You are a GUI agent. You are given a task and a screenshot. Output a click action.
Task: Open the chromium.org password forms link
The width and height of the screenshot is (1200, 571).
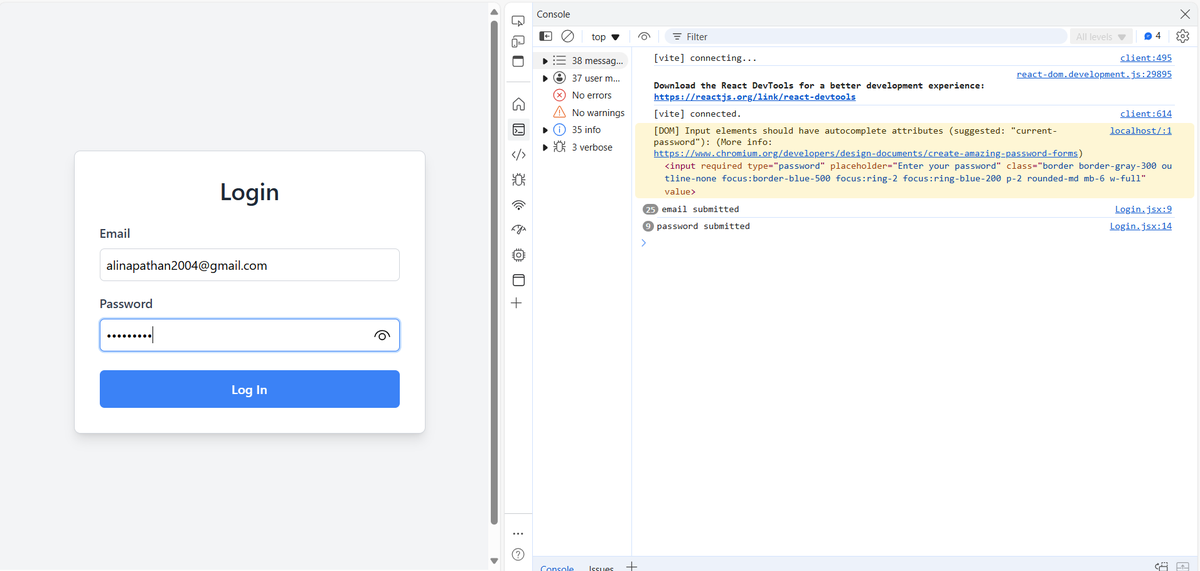tap(867, 154)
